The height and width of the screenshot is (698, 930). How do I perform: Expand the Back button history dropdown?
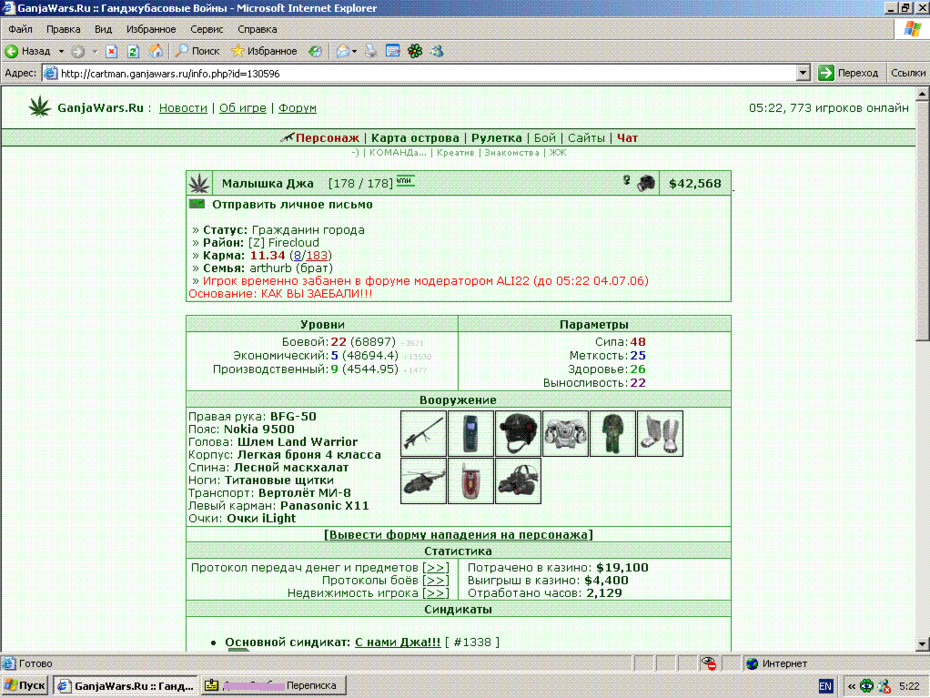60,52
